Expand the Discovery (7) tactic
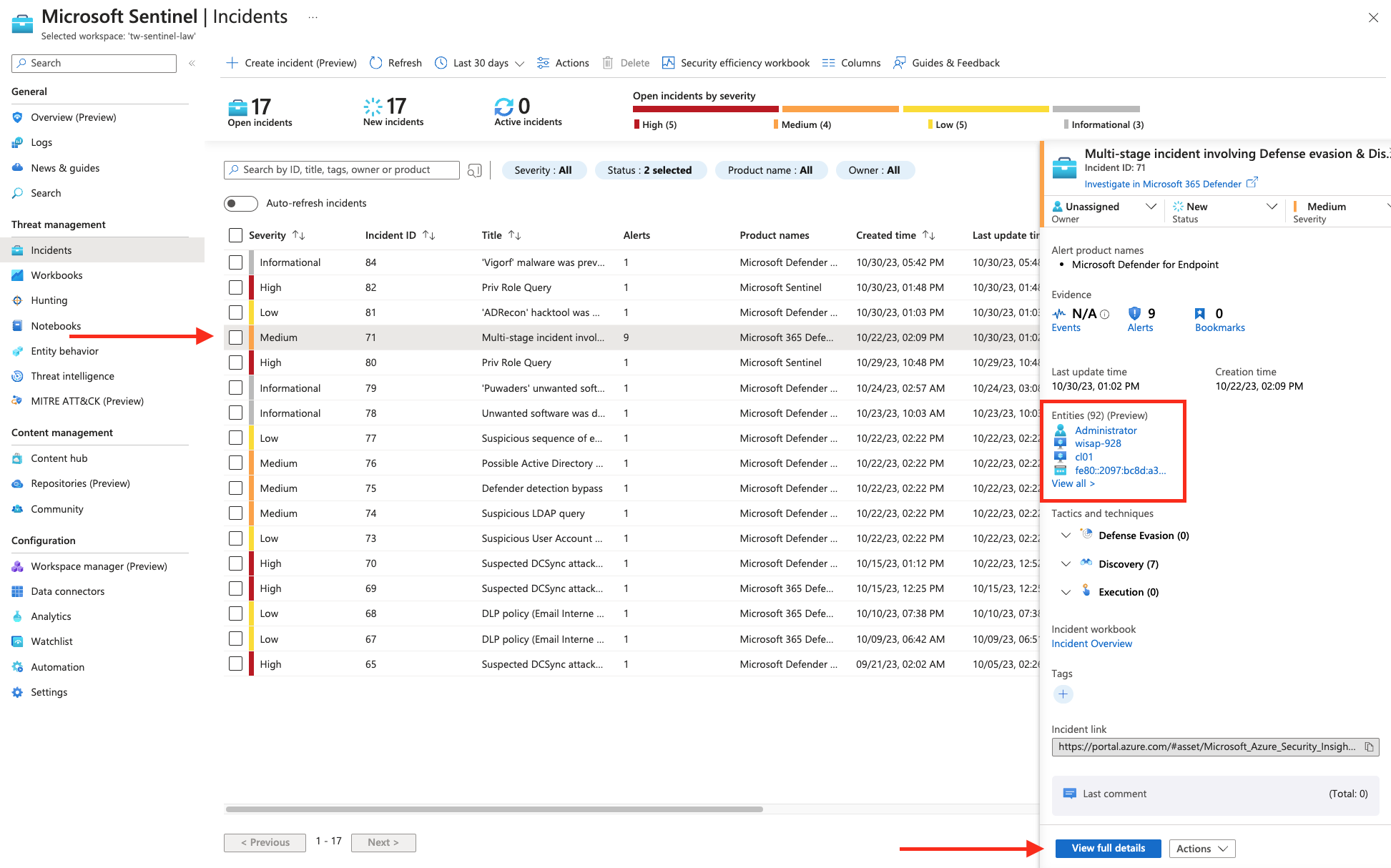Viewport: 1391px width, 868px height. 1066,564
